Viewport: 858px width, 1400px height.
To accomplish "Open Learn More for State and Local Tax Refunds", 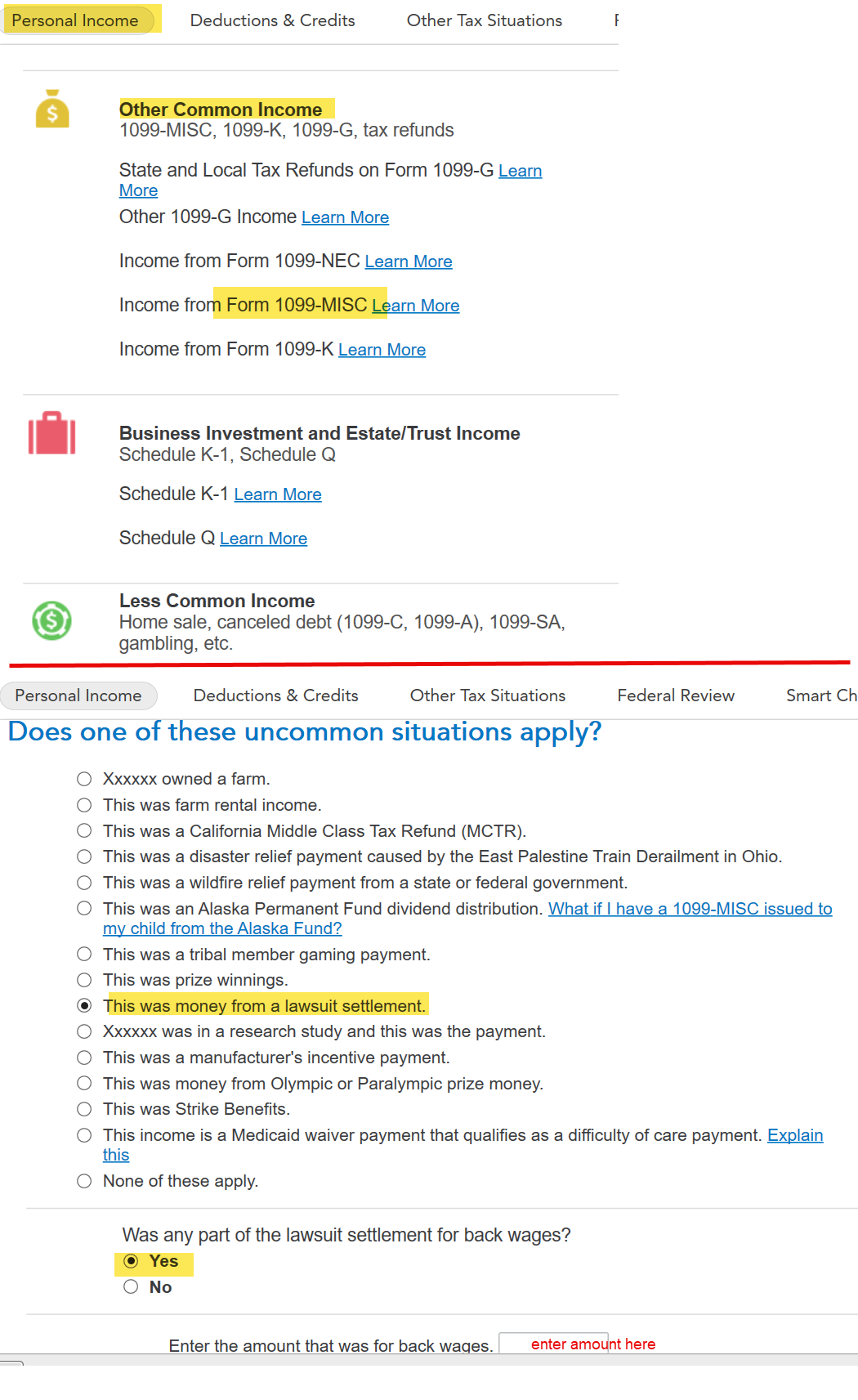I will [520, 171].
